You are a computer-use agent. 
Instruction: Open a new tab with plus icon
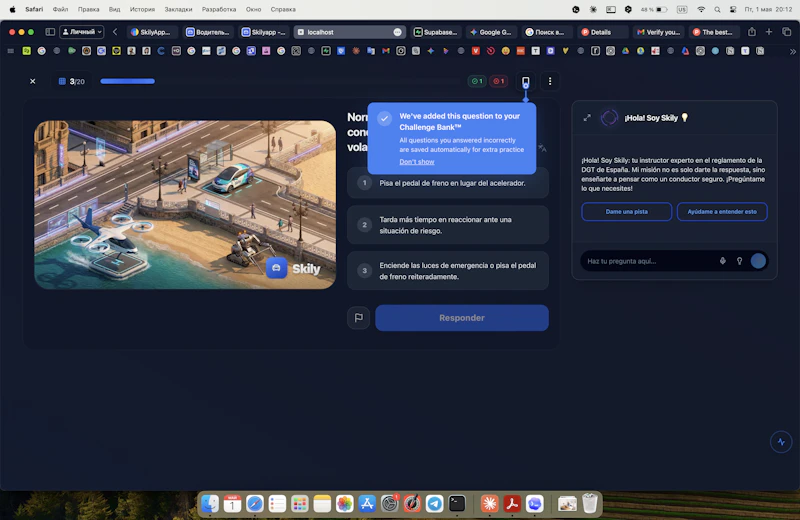tap(768, 32)
